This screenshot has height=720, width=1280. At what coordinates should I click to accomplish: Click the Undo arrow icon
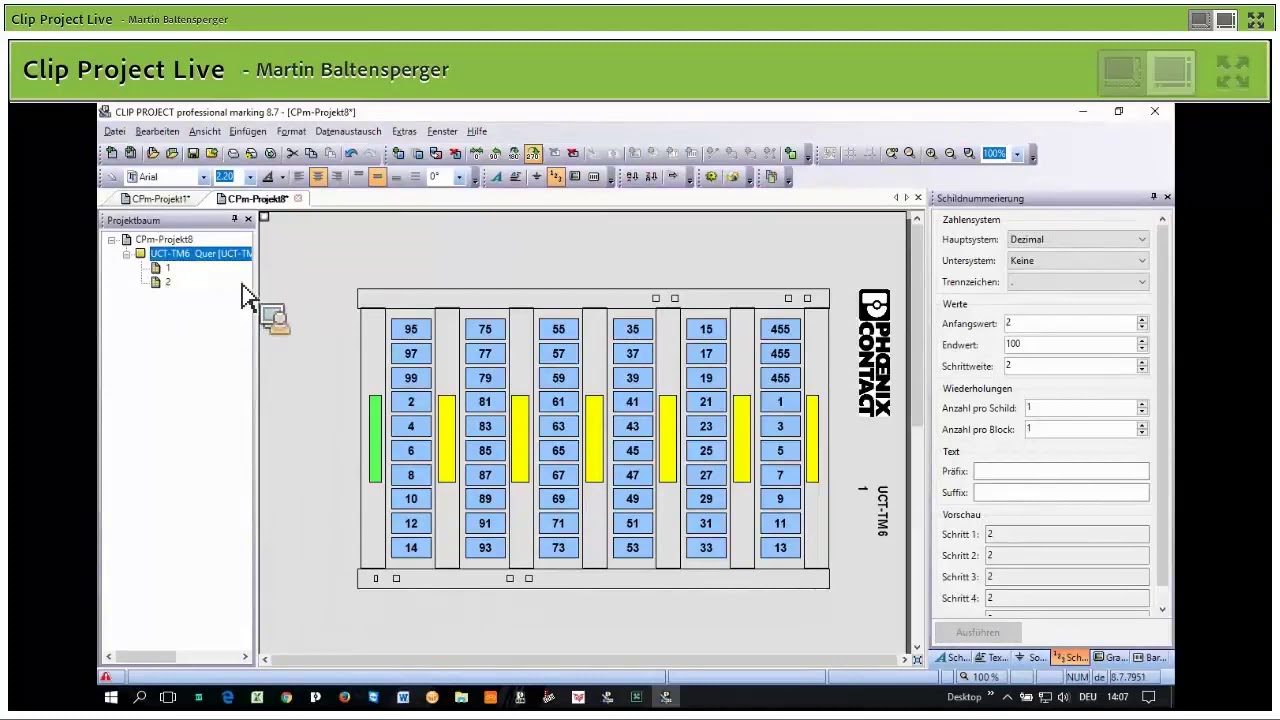pyautogui.click(x=351, y=153)
